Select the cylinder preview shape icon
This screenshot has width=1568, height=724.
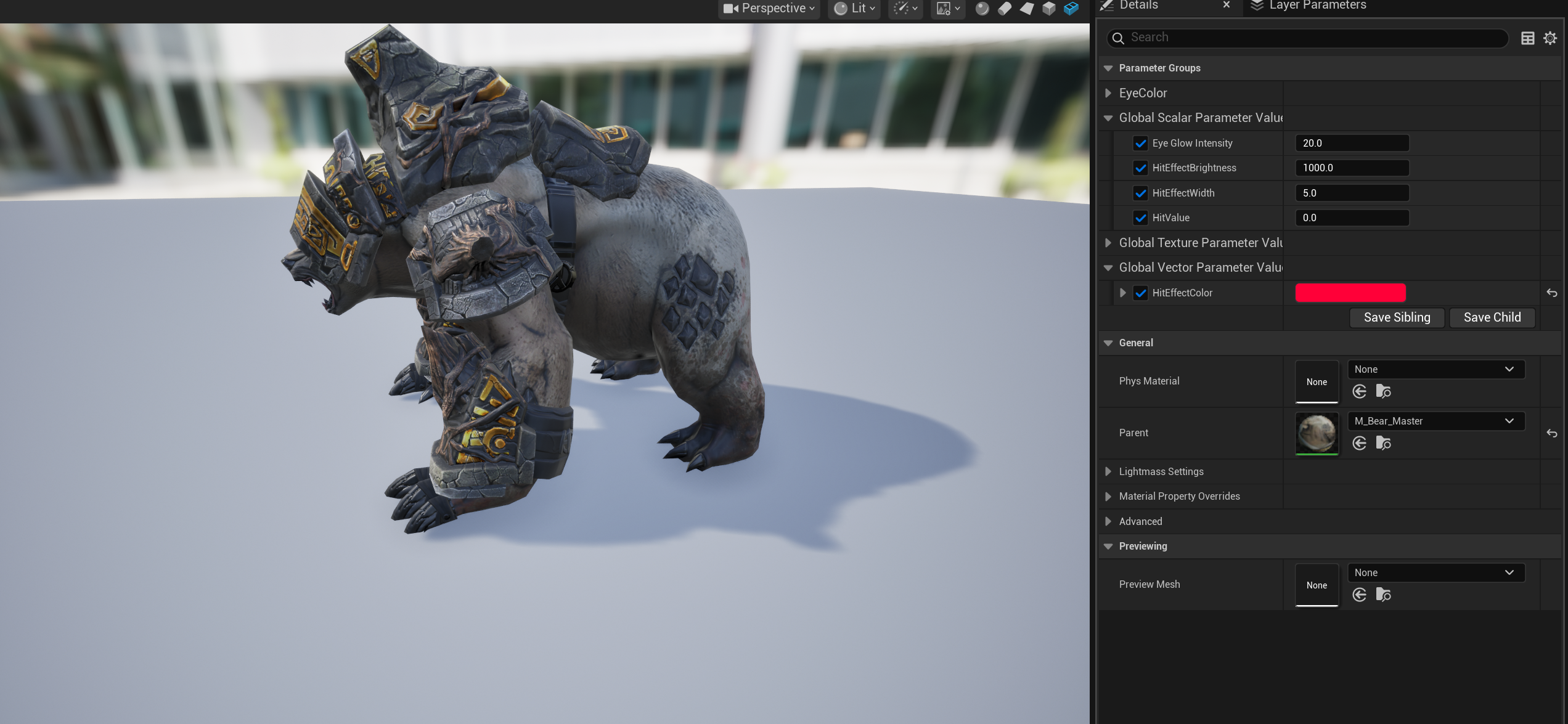(x=1005, y=9)
